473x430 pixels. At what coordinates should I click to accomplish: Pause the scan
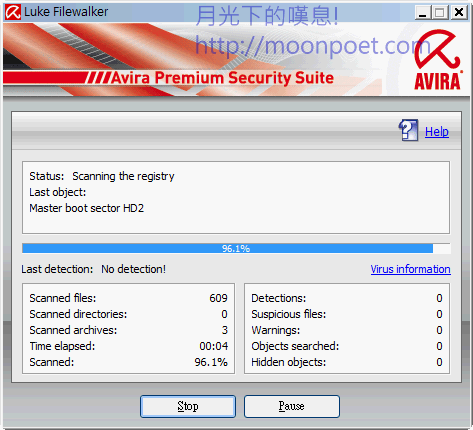(292, 406)
